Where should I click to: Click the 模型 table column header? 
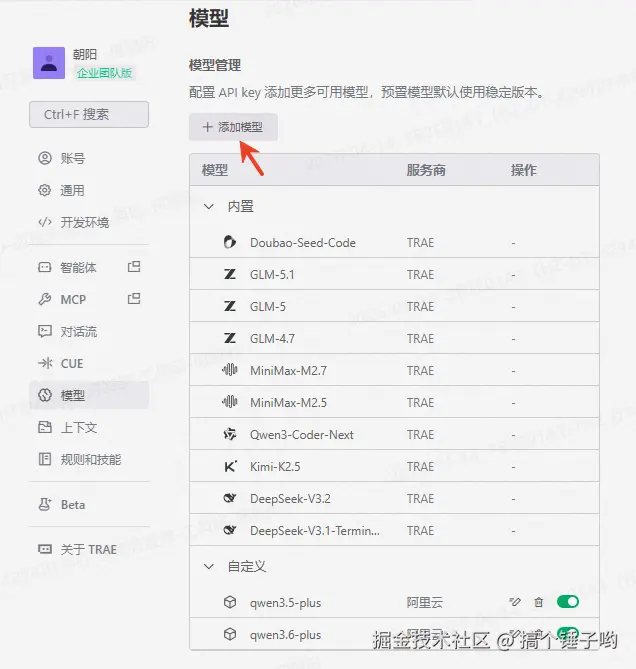coord(215,170)
